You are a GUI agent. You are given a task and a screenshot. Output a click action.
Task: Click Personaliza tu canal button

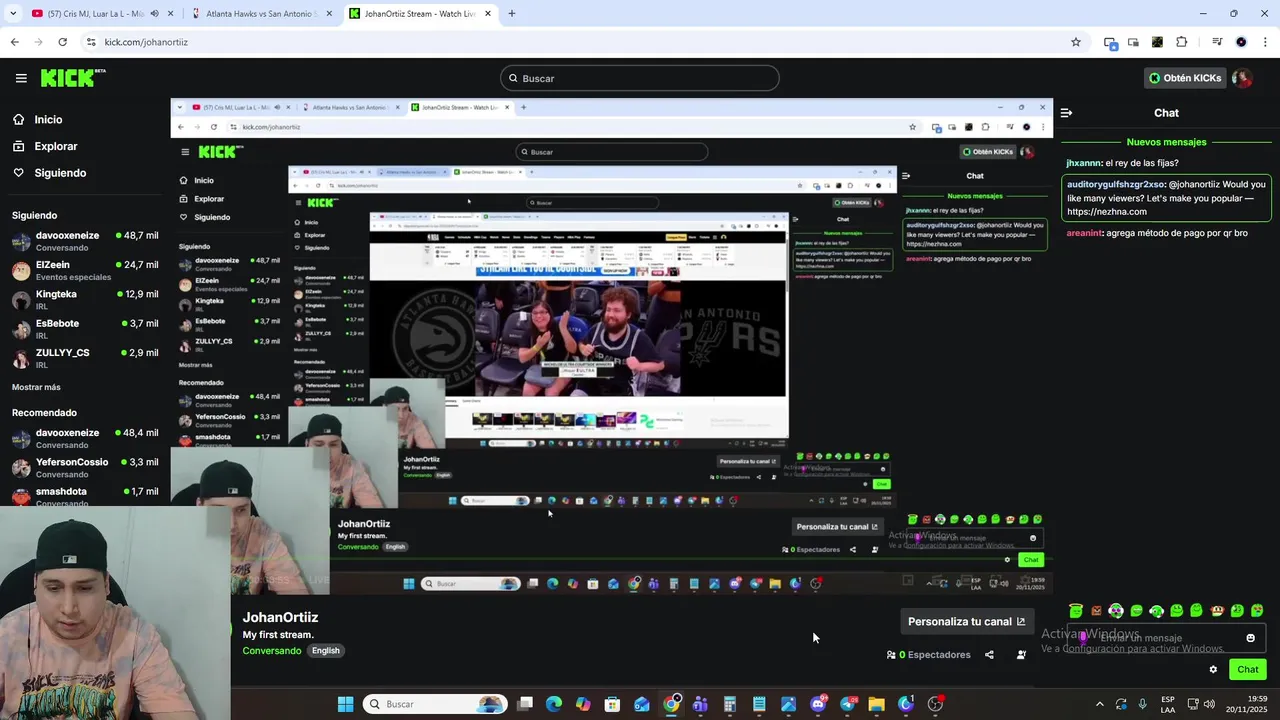coord(966,621)
